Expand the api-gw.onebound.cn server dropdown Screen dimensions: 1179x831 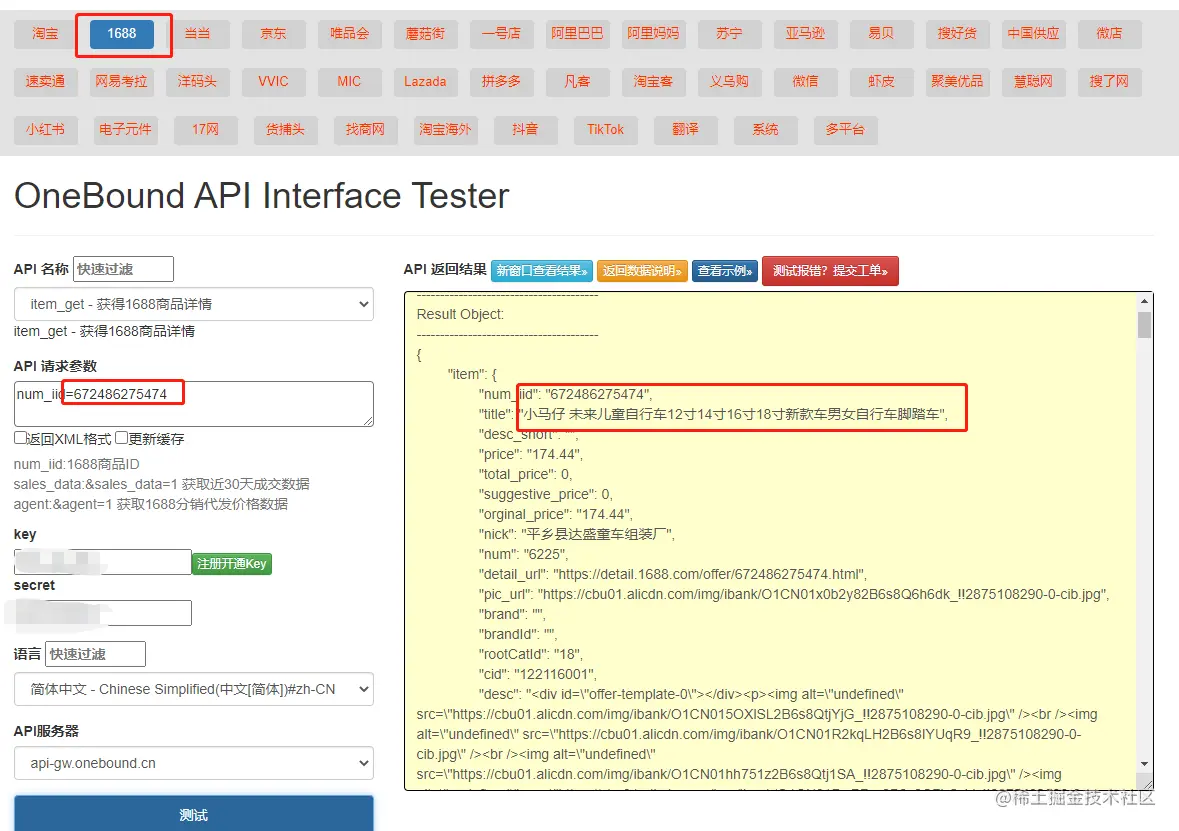click(194, 763)
